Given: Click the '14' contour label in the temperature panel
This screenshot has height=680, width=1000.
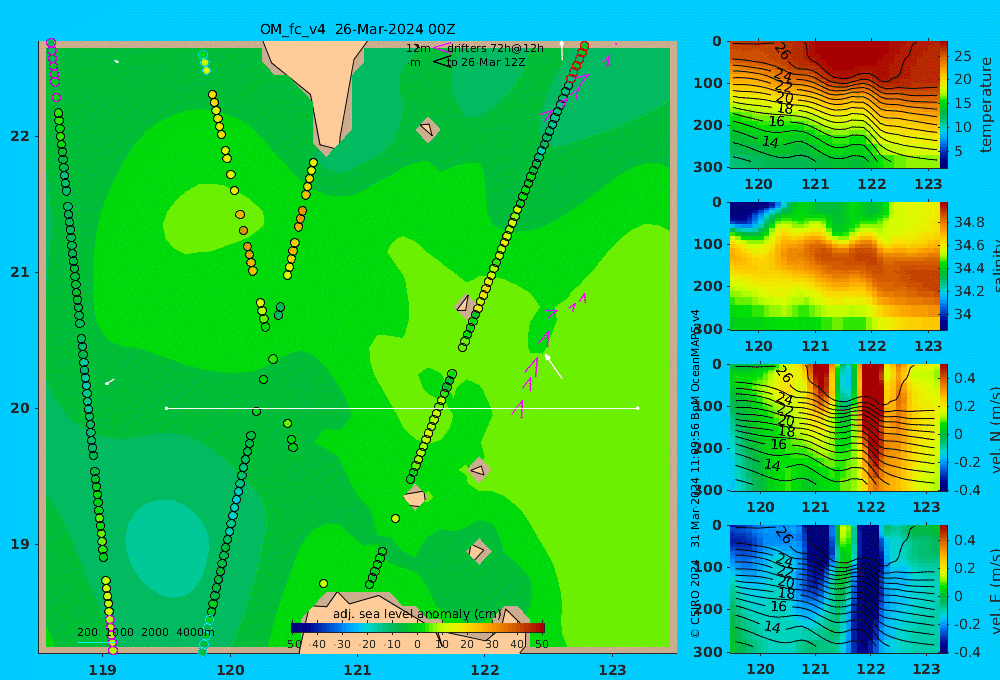Looking at the screenshot, I should point(770,142).
